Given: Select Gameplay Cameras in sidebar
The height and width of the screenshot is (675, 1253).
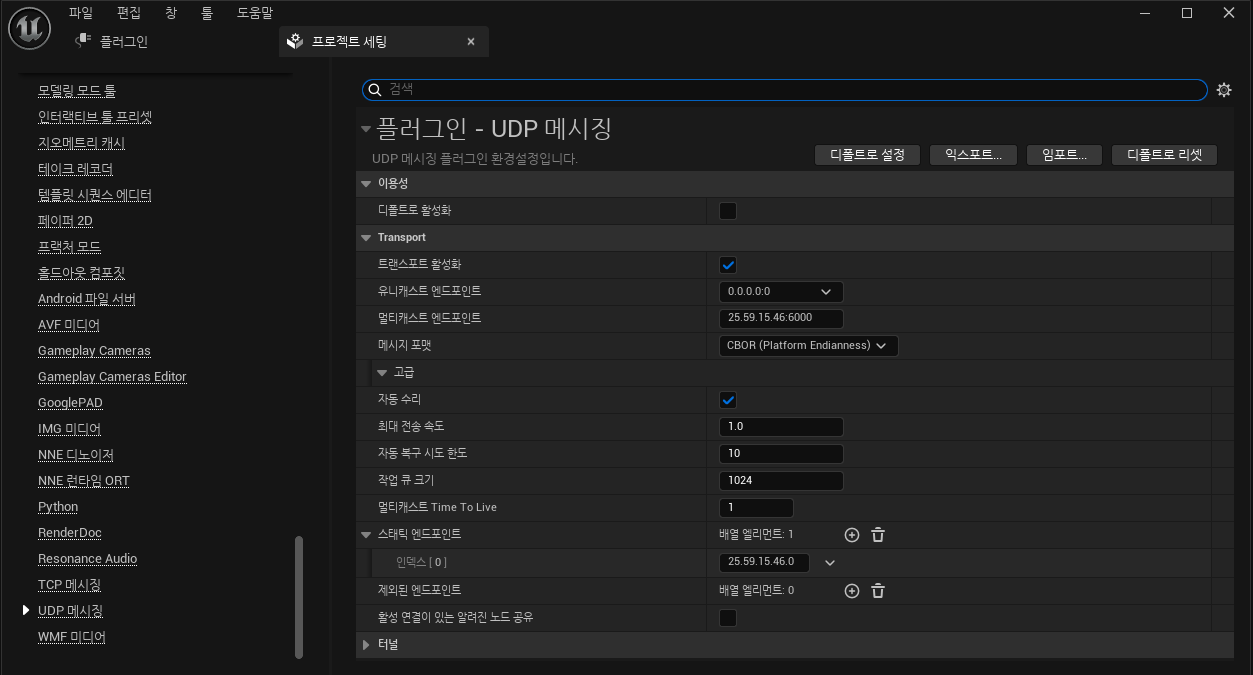Looking at the screenshot, I should point(94,351).
